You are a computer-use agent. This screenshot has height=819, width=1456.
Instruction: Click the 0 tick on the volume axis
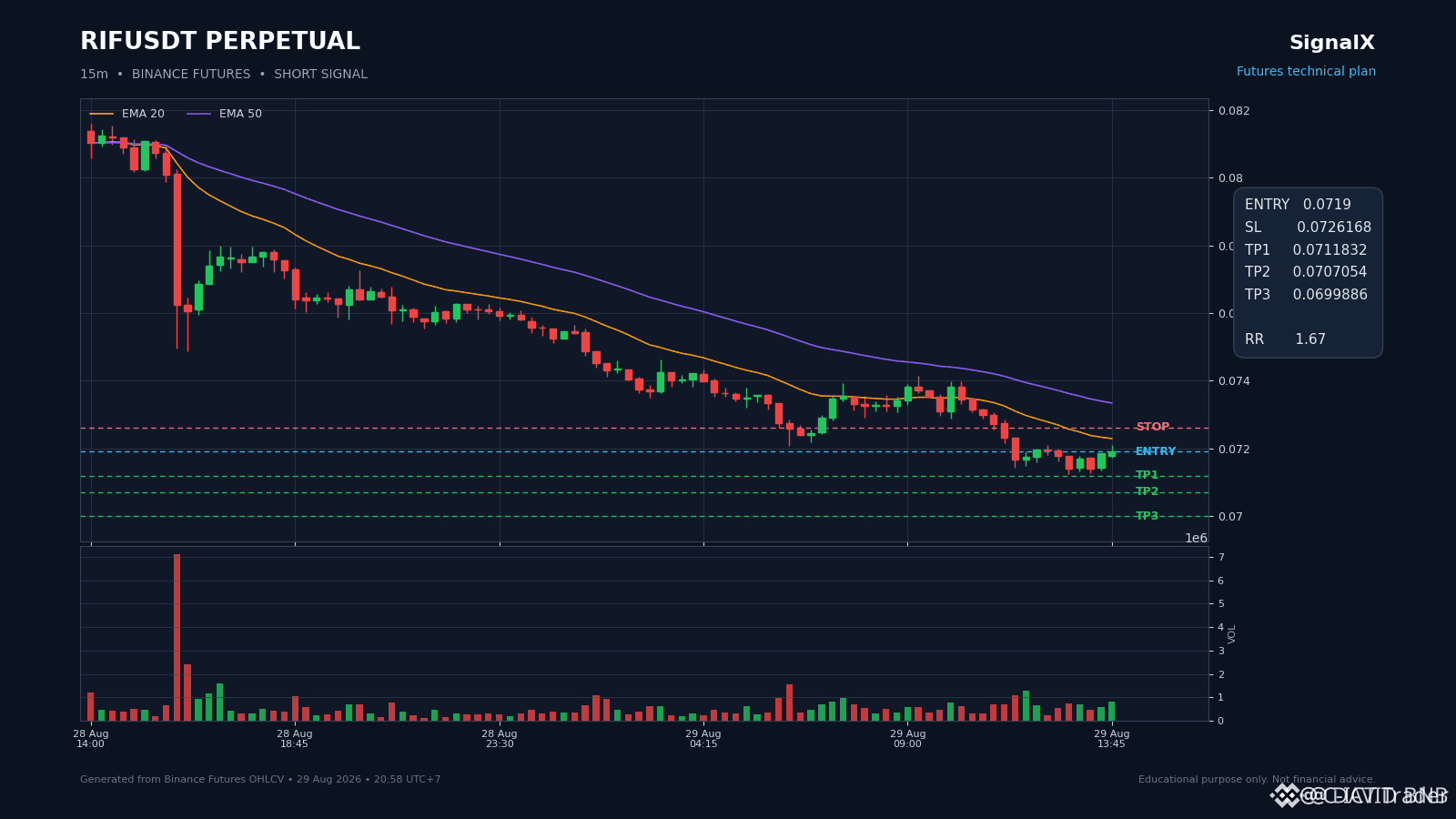click(x=1221, y=721)
